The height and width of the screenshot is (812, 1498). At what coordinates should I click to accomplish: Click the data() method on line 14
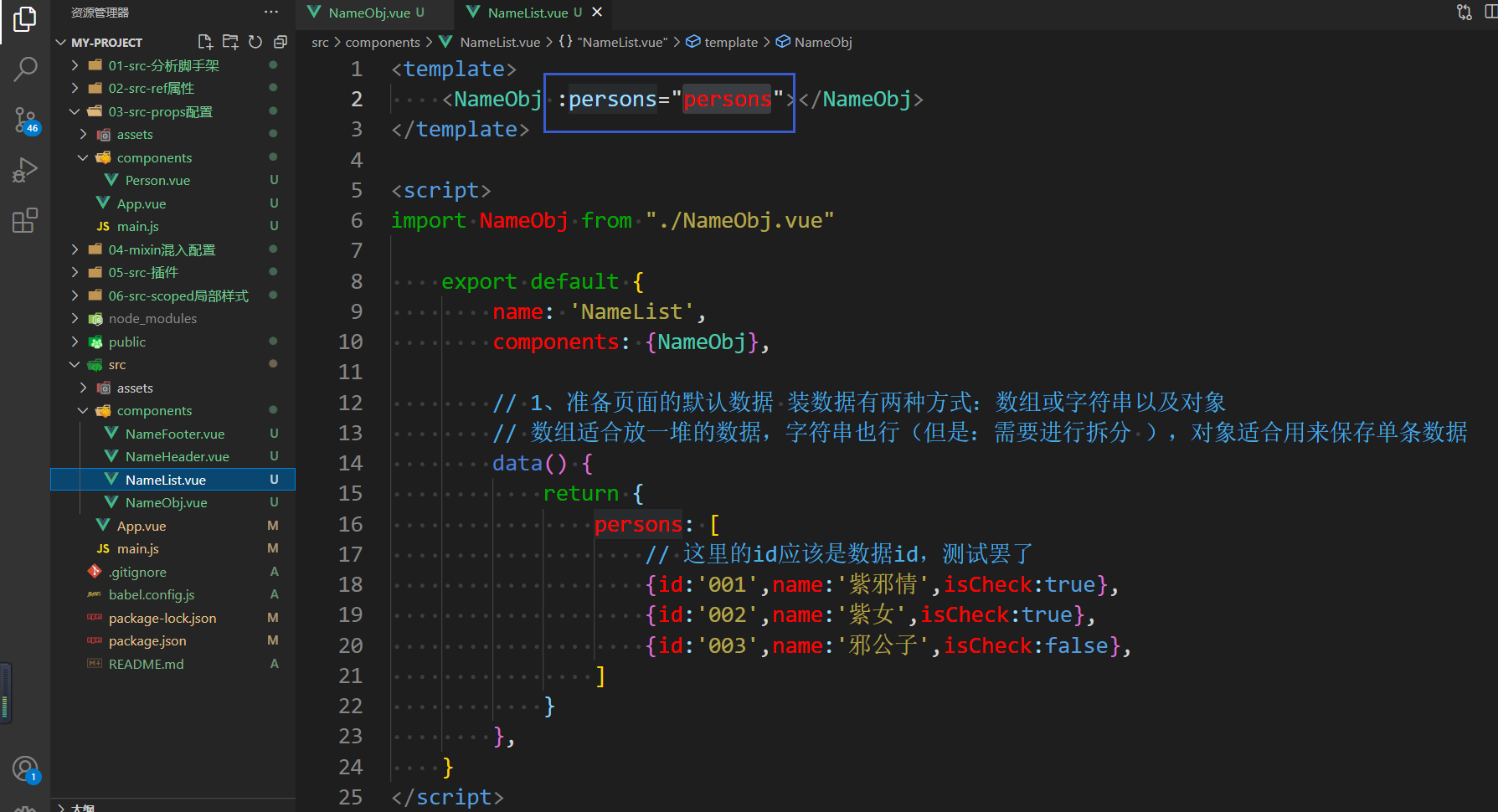point(529,463)
